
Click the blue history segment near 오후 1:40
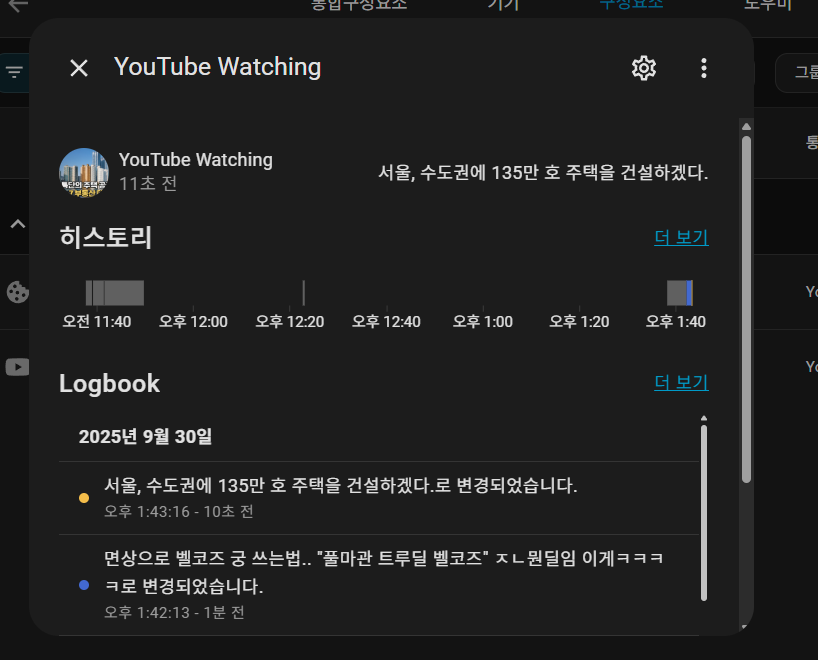(689, 293)
